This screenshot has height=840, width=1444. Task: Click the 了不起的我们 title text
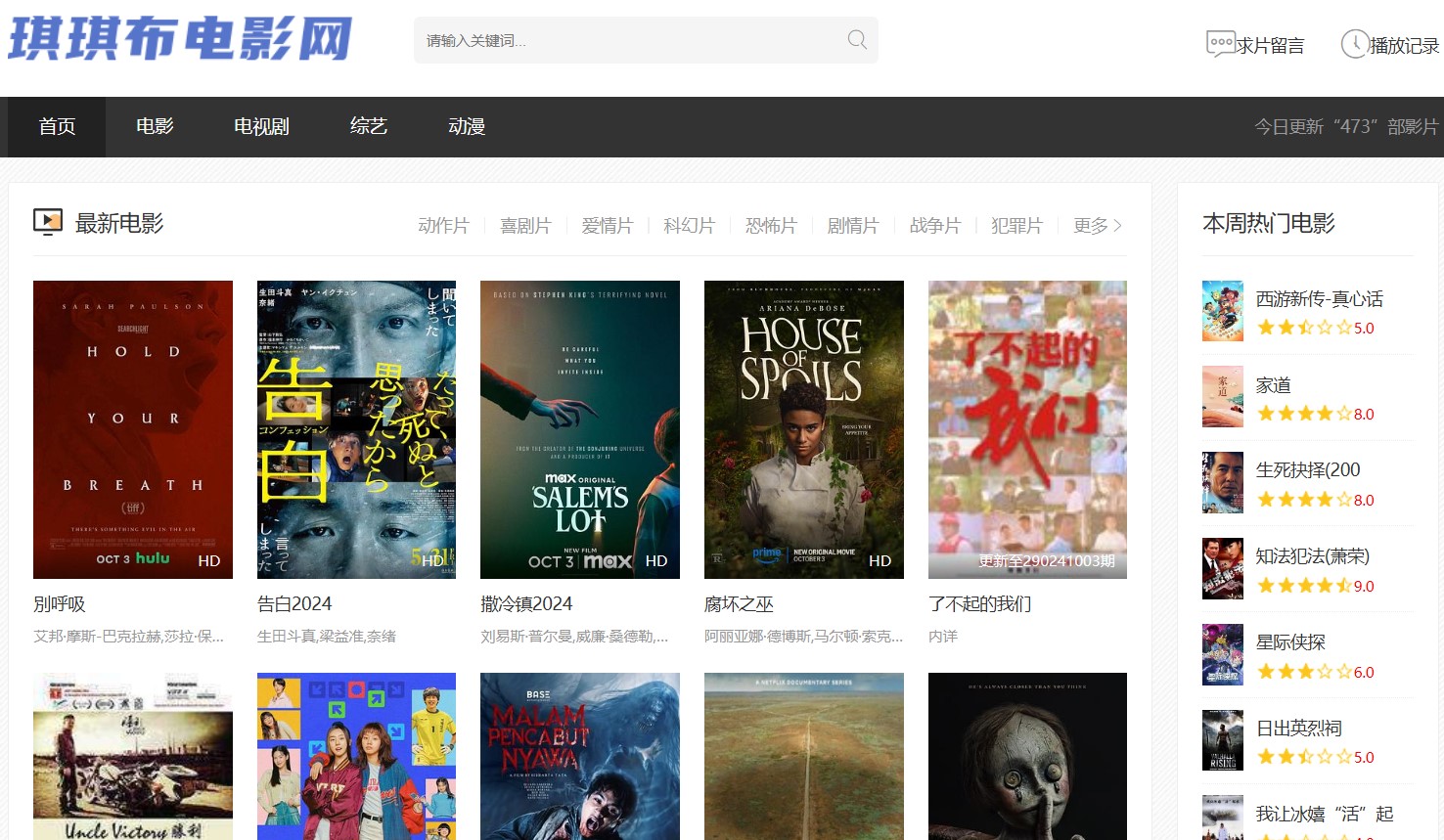pos(979,604)
